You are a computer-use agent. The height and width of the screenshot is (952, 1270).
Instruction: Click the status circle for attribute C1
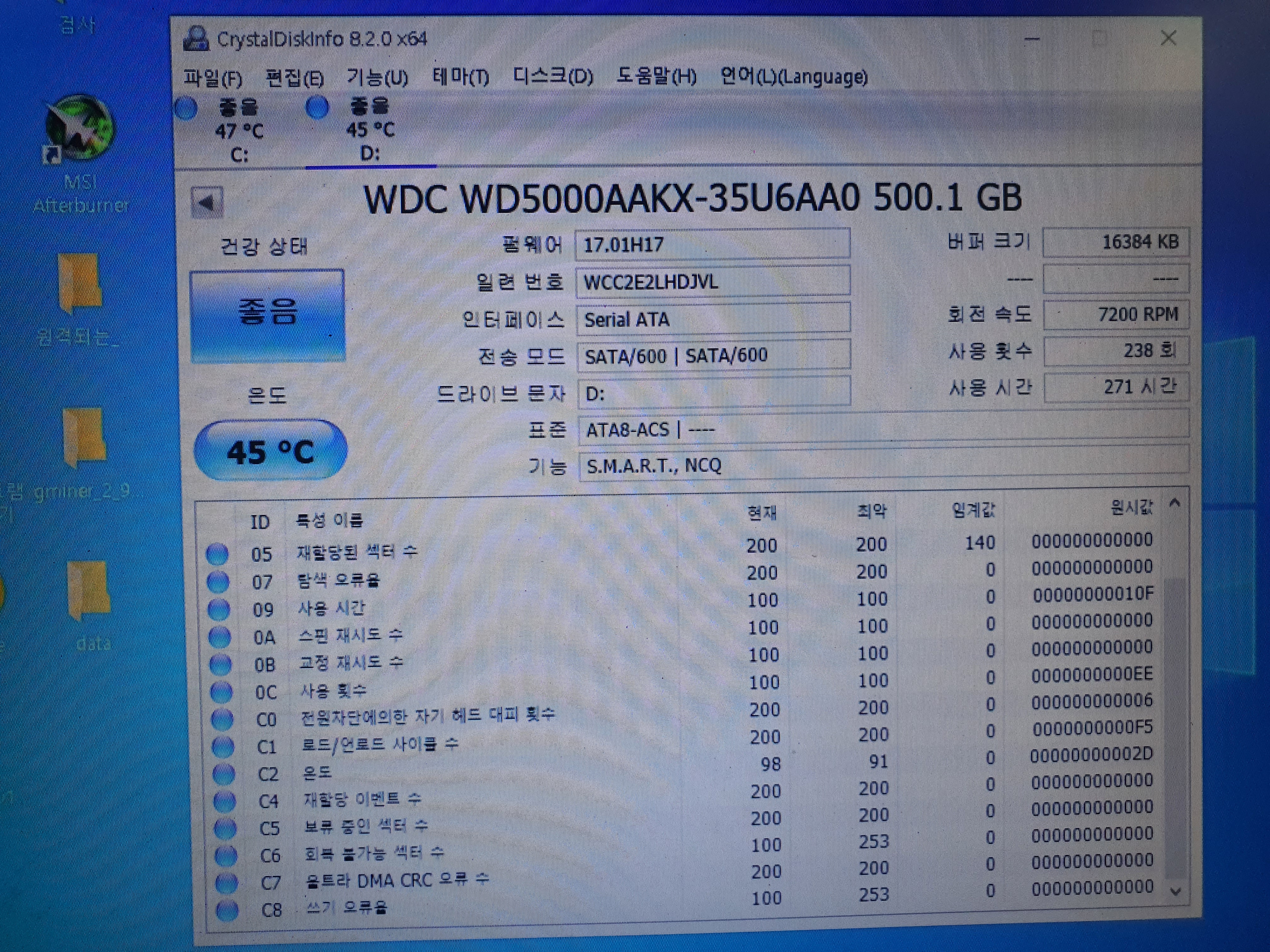pyautogui.click(x=223, y=747)
